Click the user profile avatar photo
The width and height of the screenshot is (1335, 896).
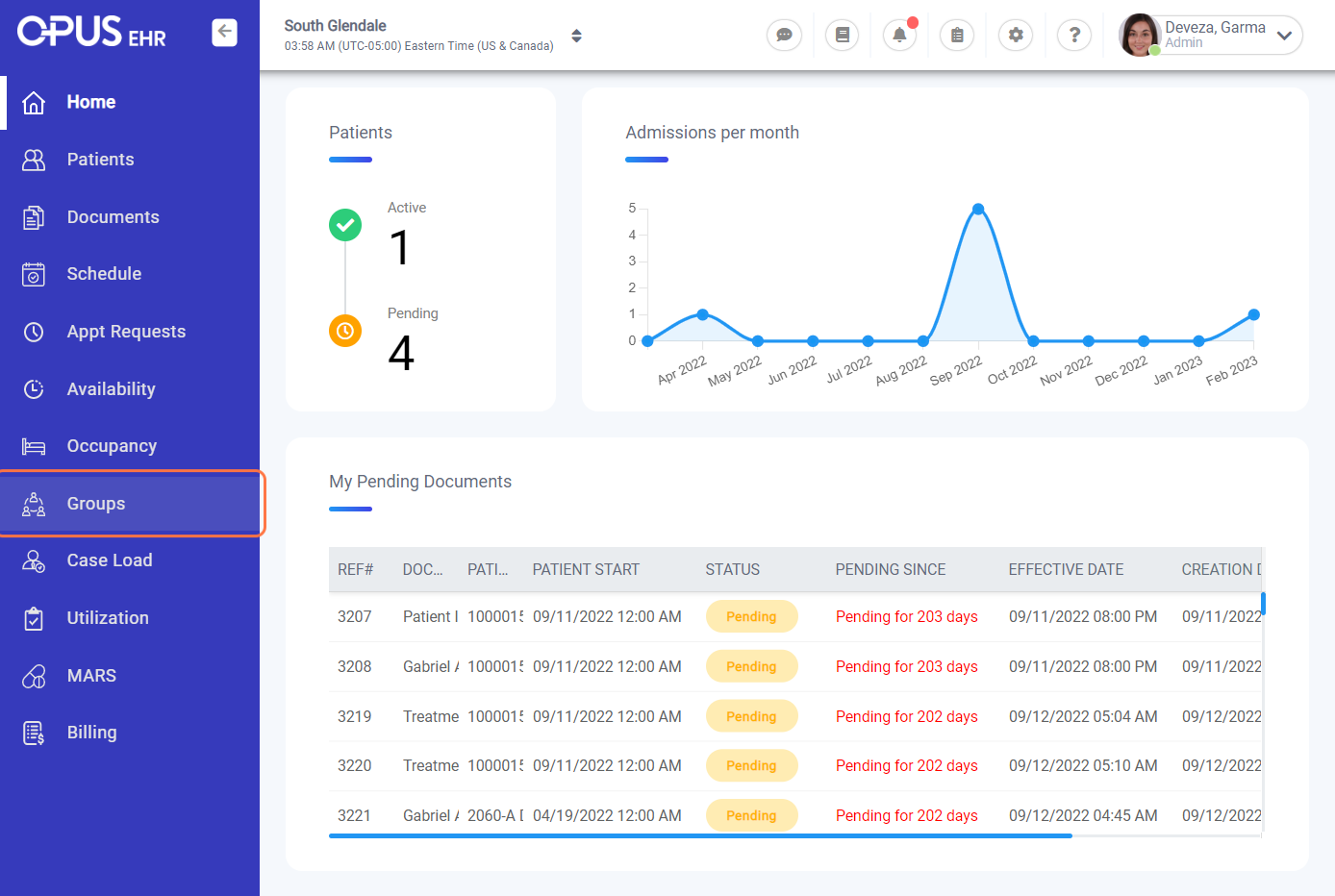coord(1140,35)
